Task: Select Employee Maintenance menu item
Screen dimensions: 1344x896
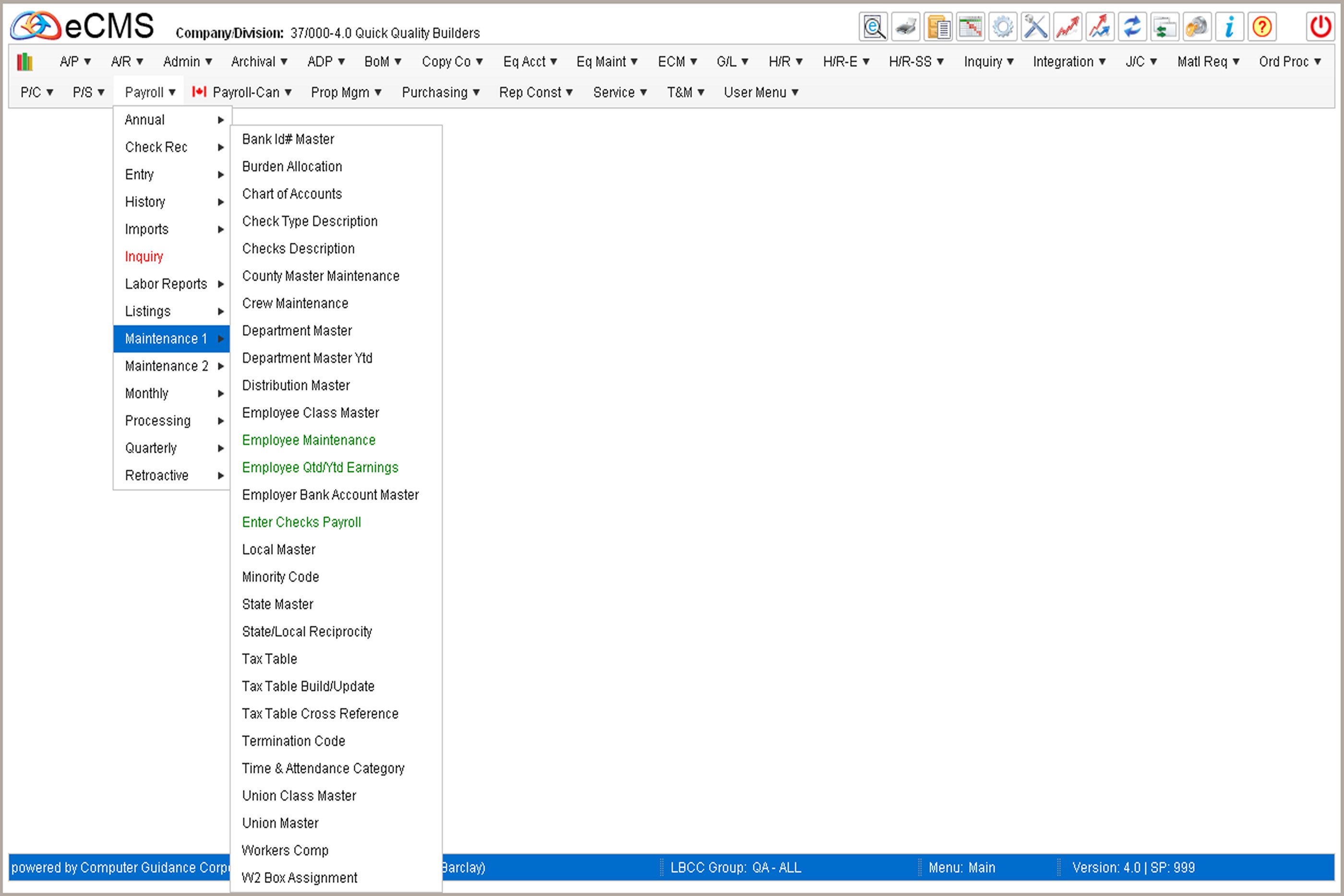Action: tap(309, 441)
